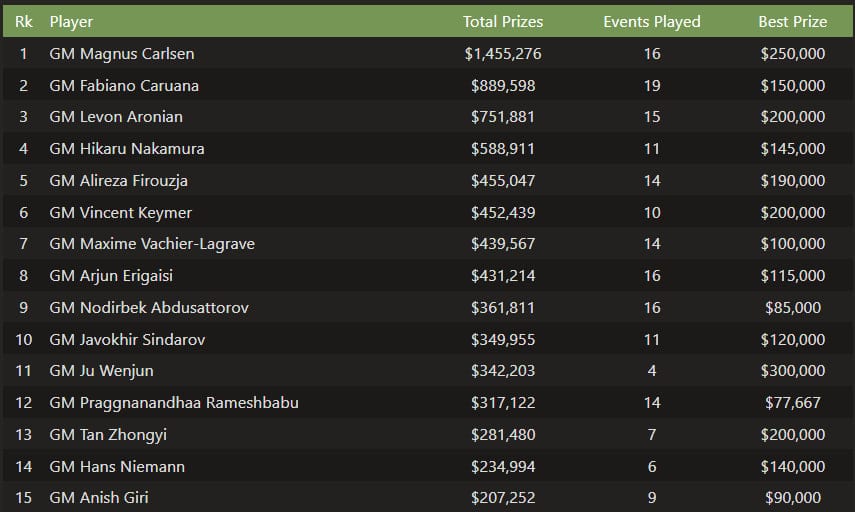855x512 pixels.
Task: Click the Rk rank column header
Action: pos(23,21)
